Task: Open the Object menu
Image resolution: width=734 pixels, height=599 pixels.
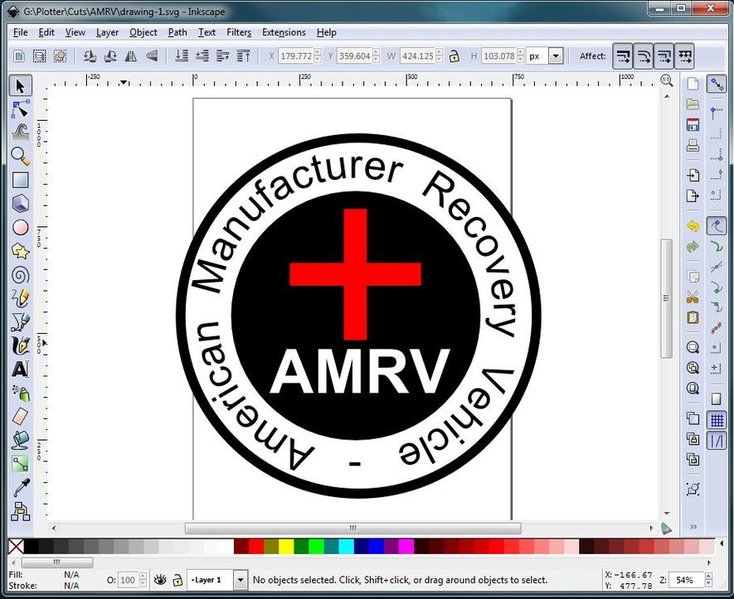Action: [143, 32]
